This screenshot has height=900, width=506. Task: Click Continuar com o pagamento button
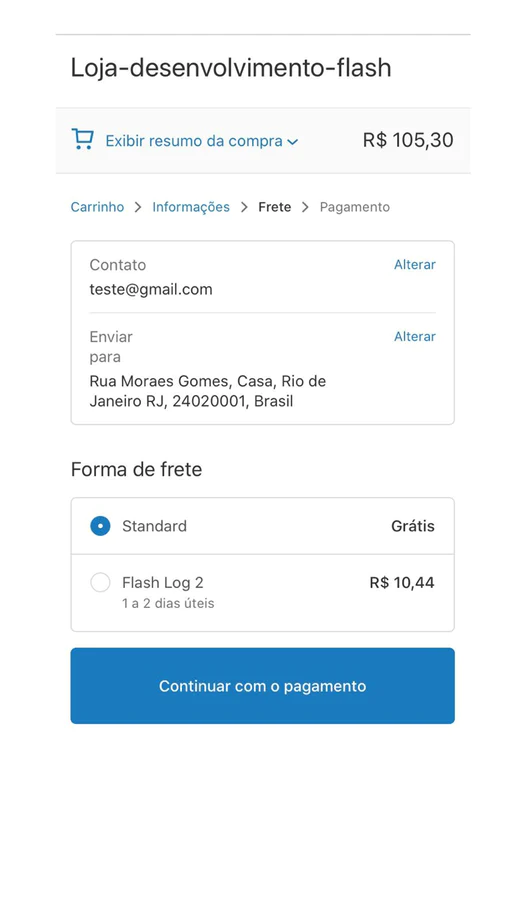pyautogui.click(x=263, y=686)
